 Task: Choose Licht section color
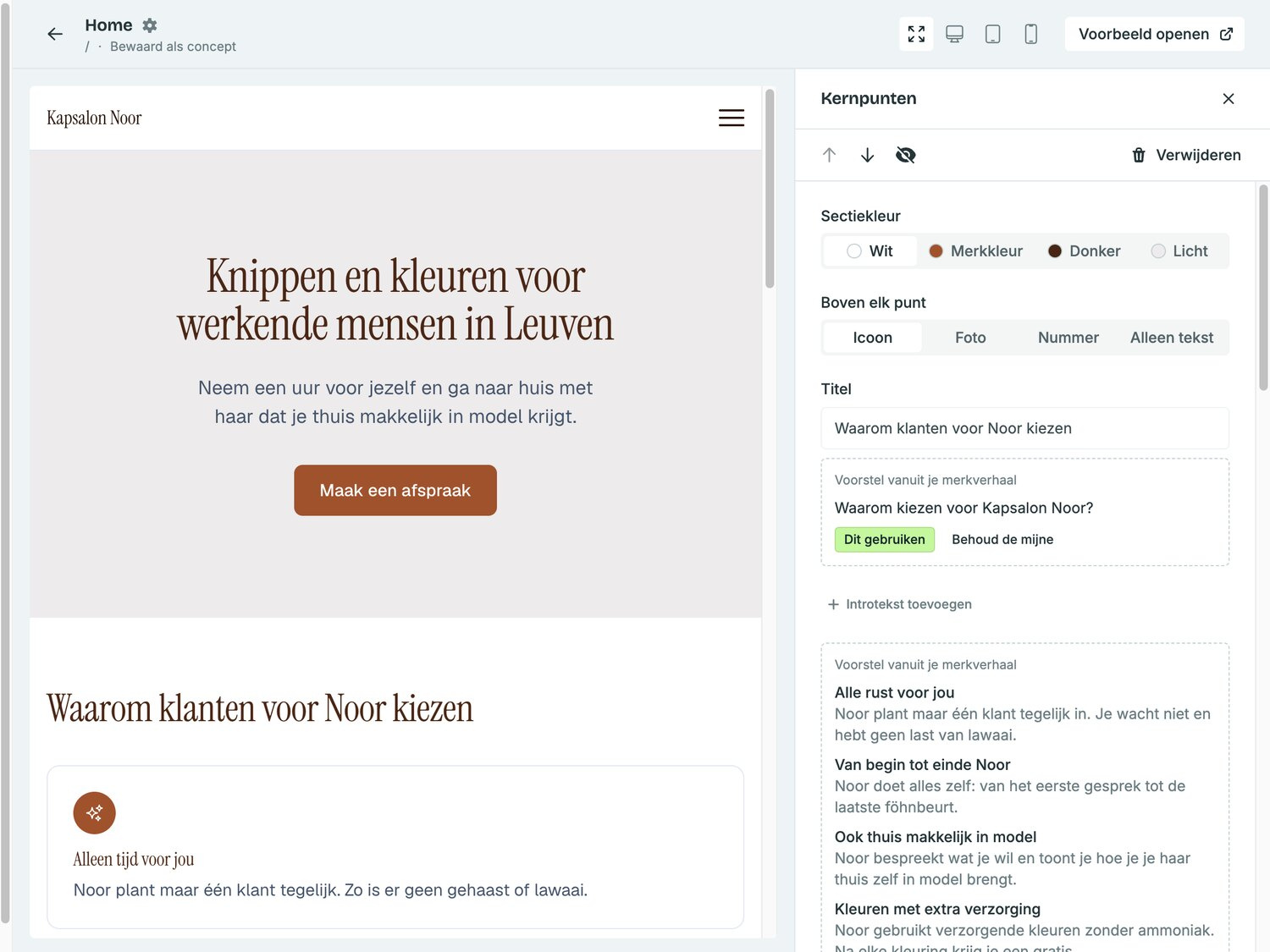[1179, 251]
